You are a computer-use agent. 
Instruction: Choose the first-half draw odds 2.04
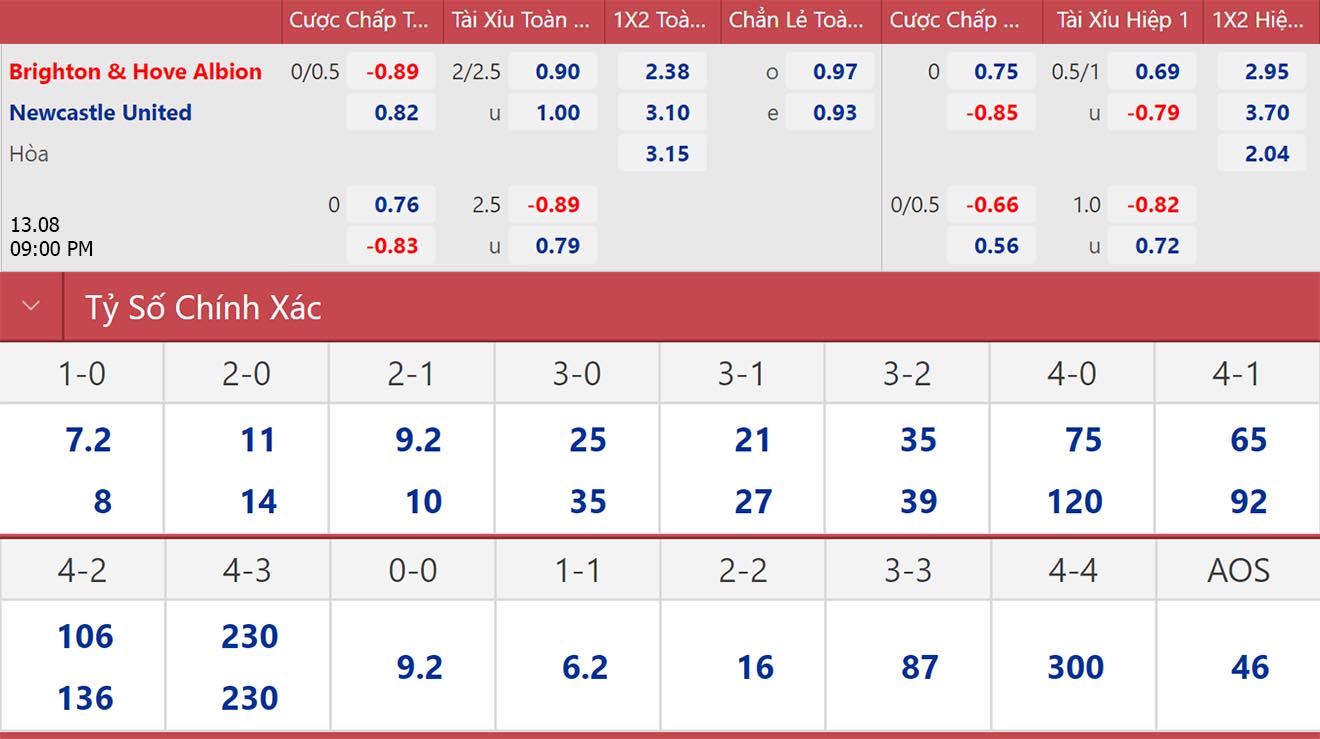click(x=1262, y=154)
